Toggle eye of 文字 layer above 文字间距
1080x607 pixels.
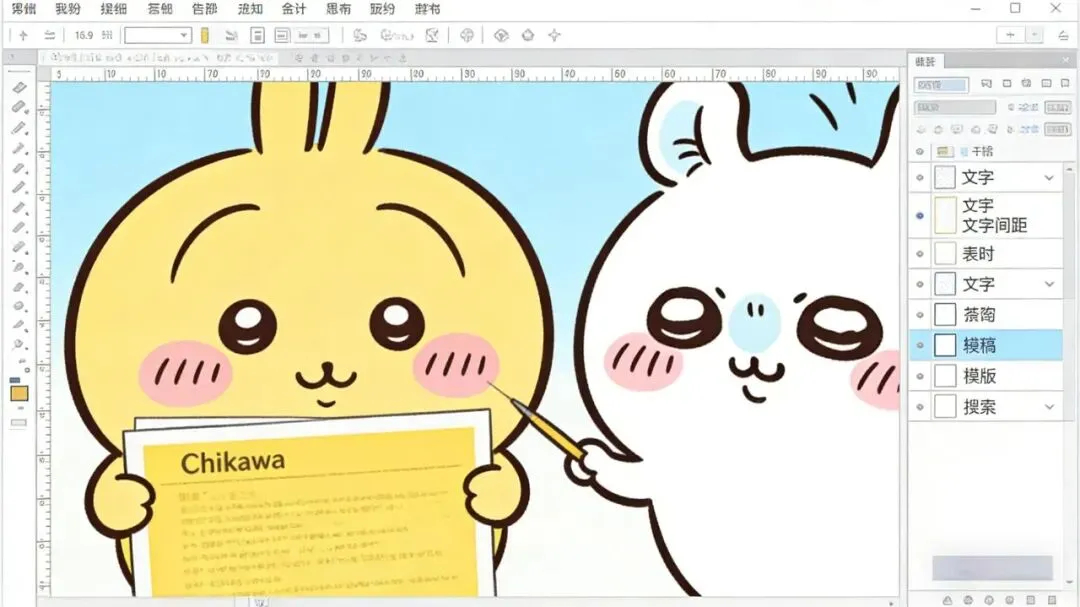[920, 178]
